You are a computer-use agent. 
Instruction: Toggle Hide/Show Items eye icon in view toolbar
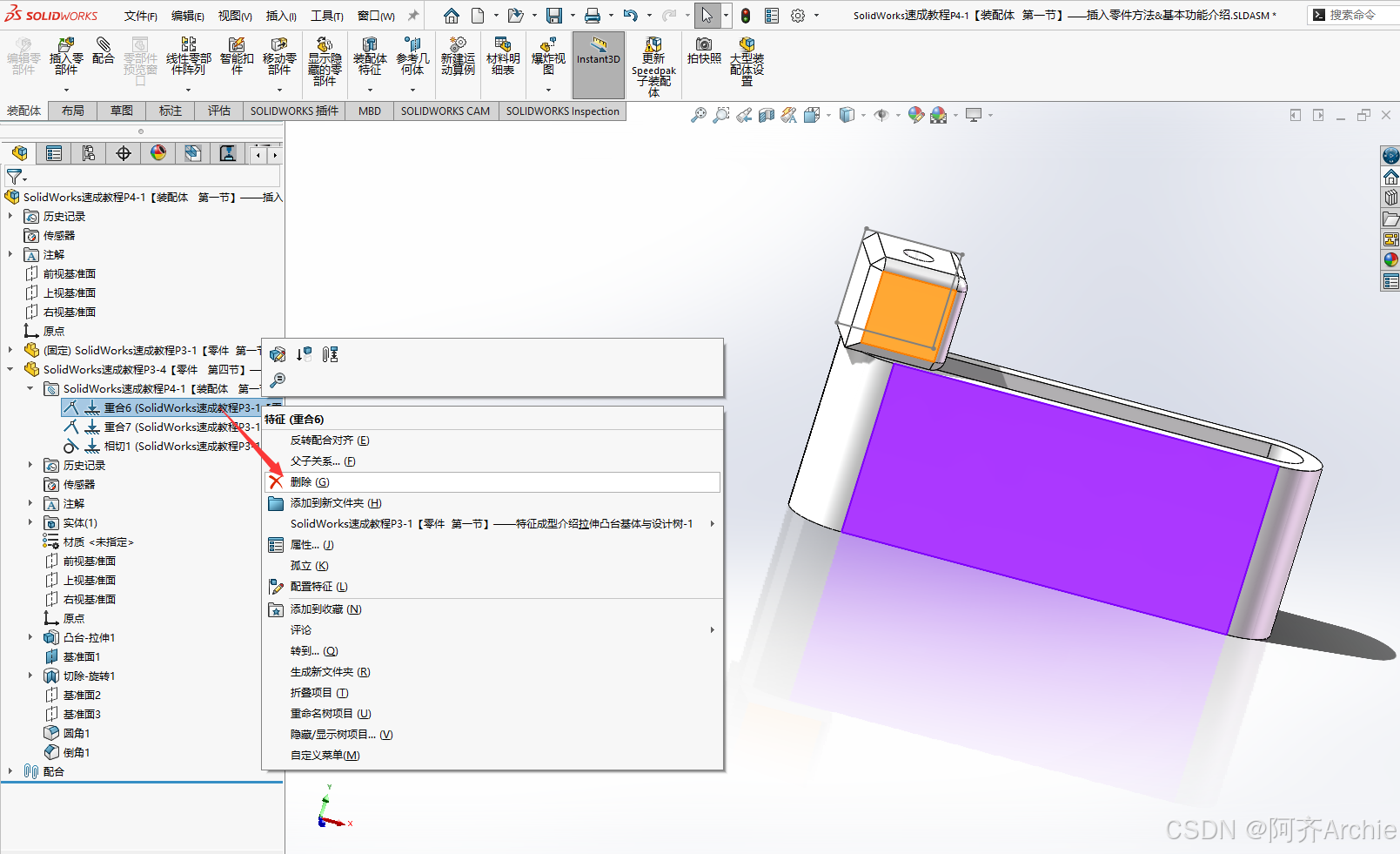click(881, 115)
